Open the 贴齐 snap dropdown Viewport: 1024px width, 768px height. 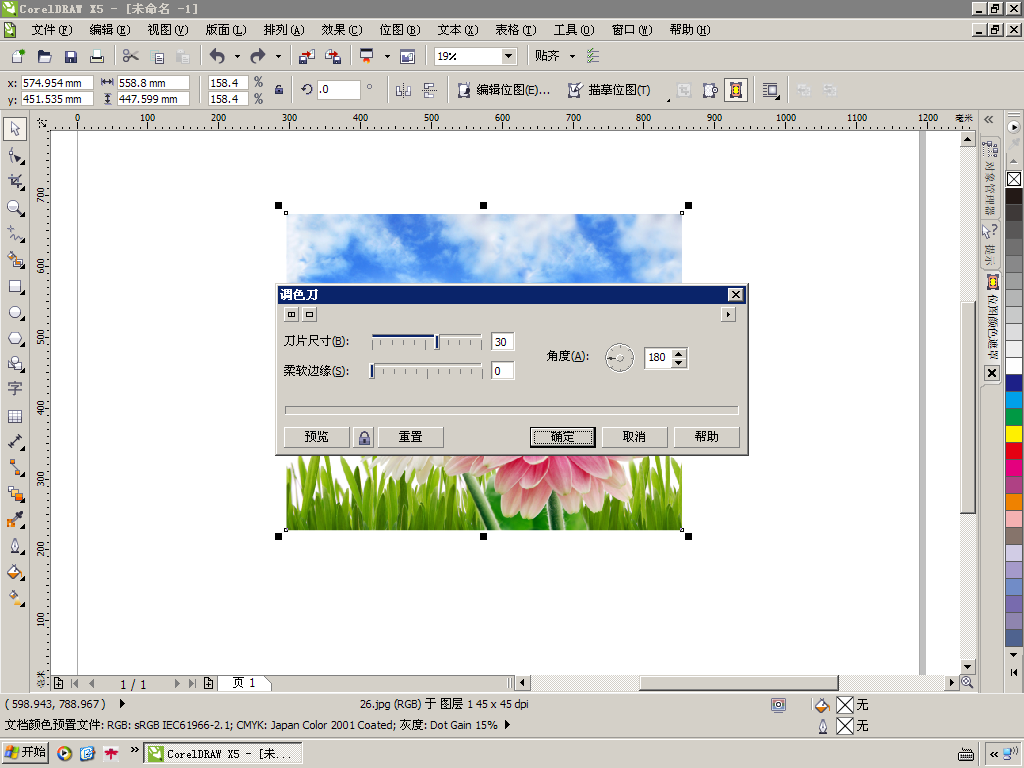(573, 56)
